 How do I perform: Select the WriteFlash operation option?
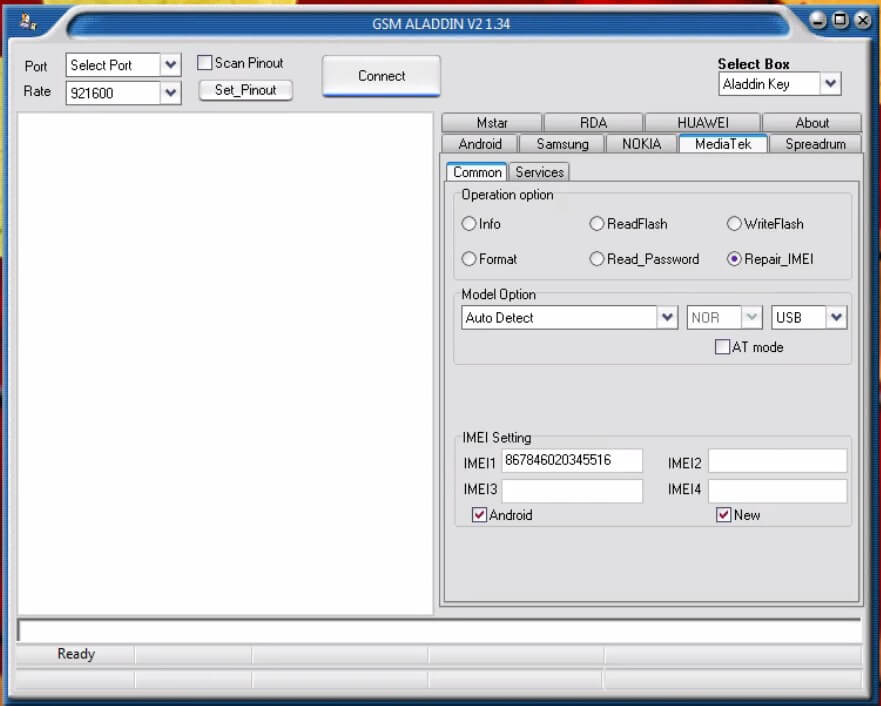(733, 224)
